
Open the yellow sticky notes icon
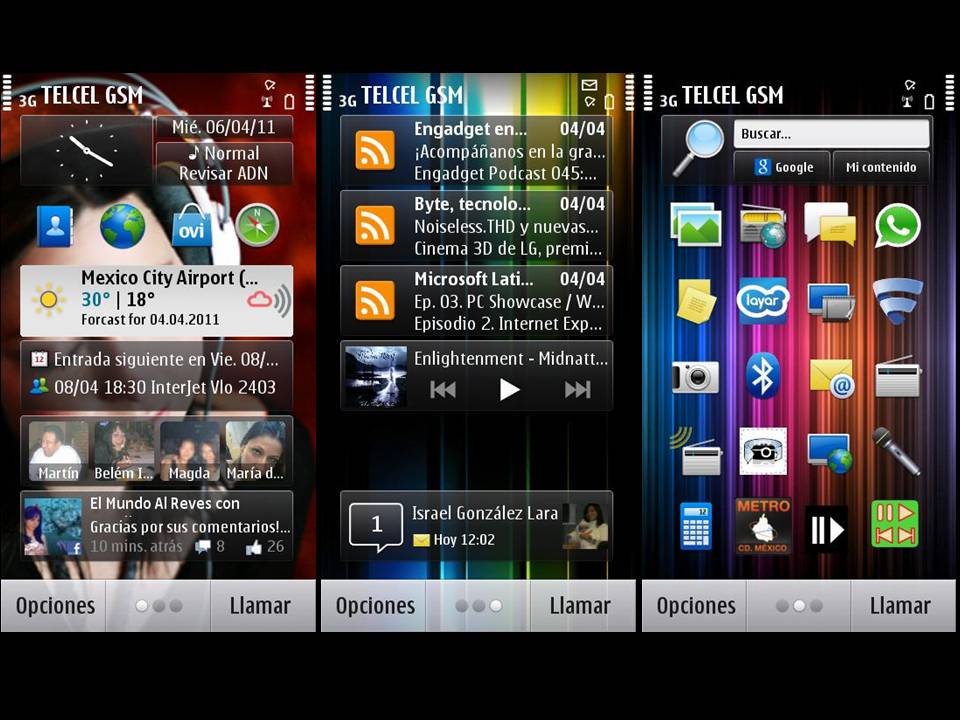pyautogui.click(x=696, y=300)
